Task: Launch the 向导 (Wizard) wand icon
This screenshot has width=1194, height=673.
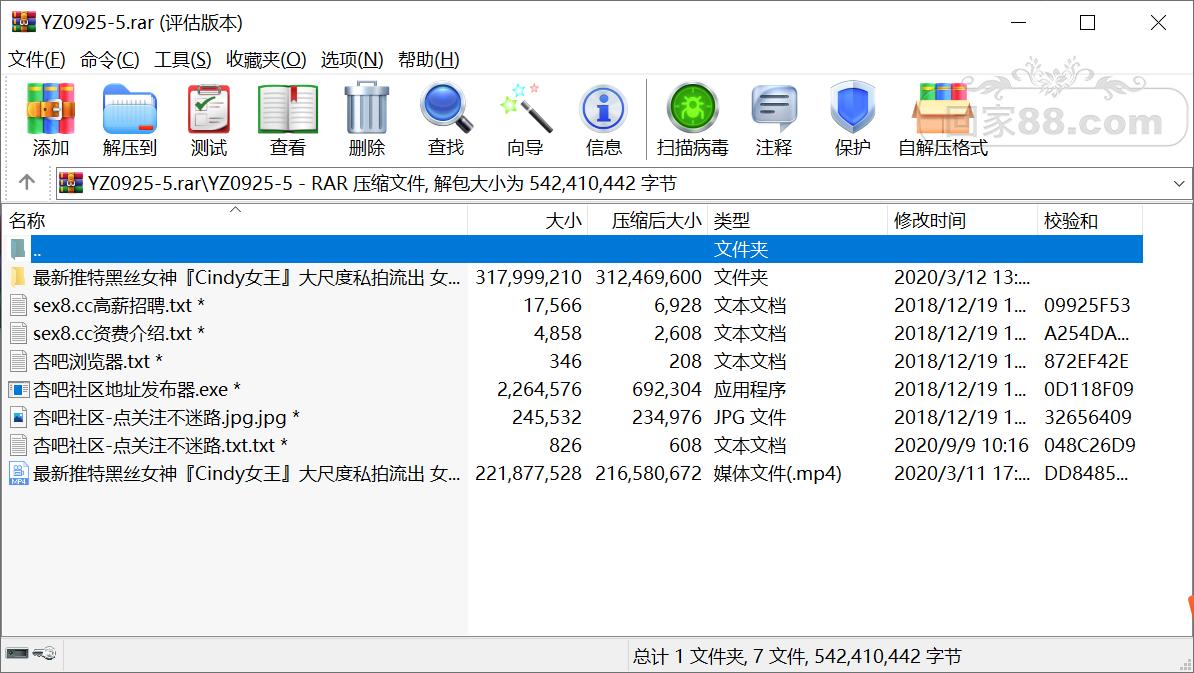Action: [525, 108]
